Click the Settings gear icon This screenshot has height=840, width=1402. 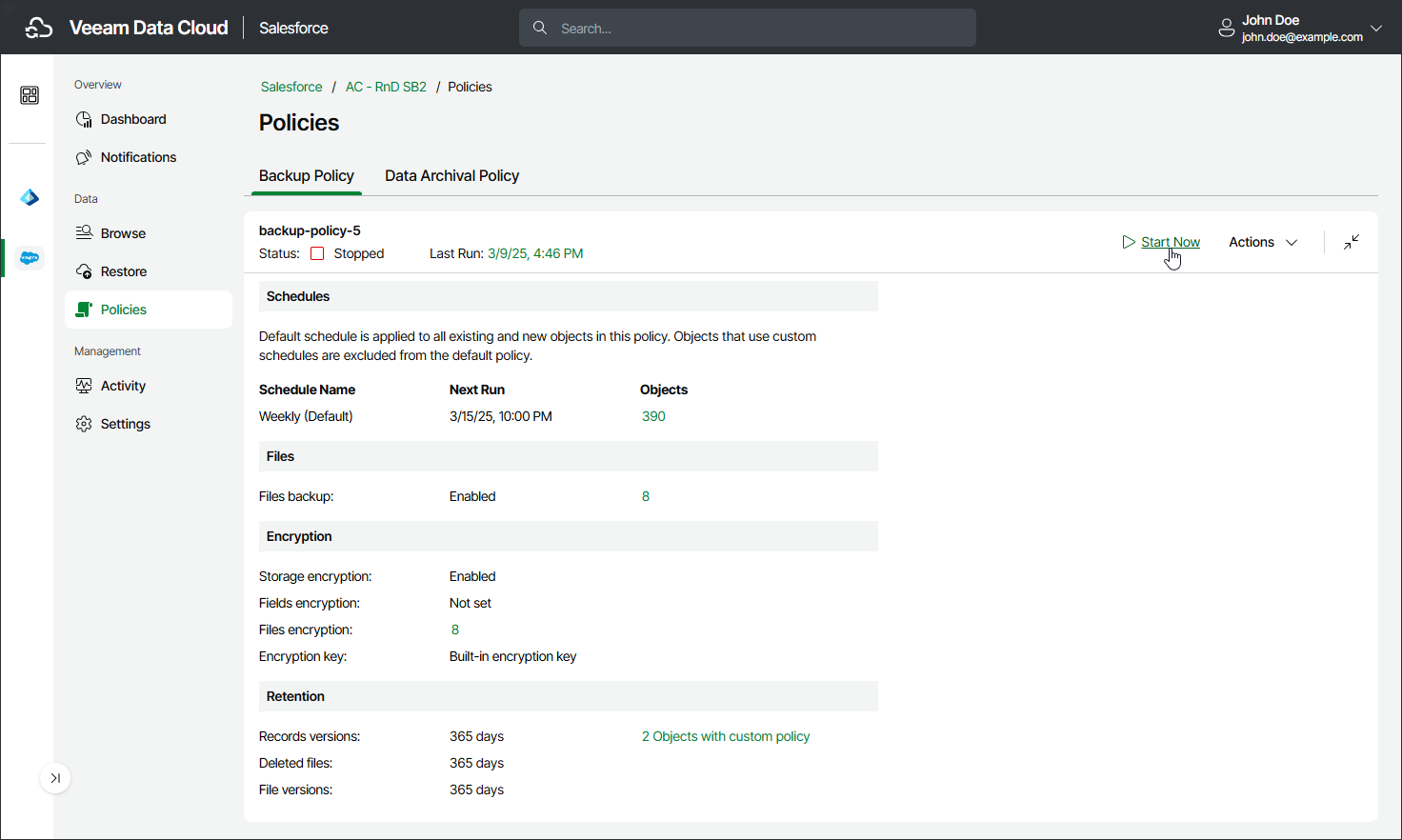coord(84,424)
